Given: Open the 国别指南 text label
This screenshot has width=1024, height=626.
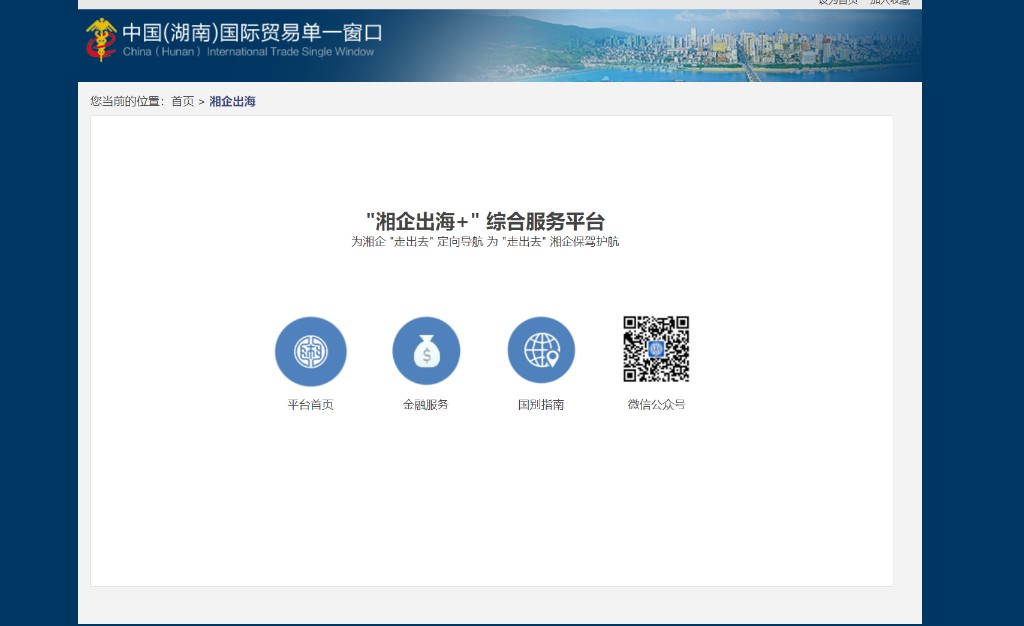Looking at the screenshot, I should pyautogui.click(x=541, y=405).
